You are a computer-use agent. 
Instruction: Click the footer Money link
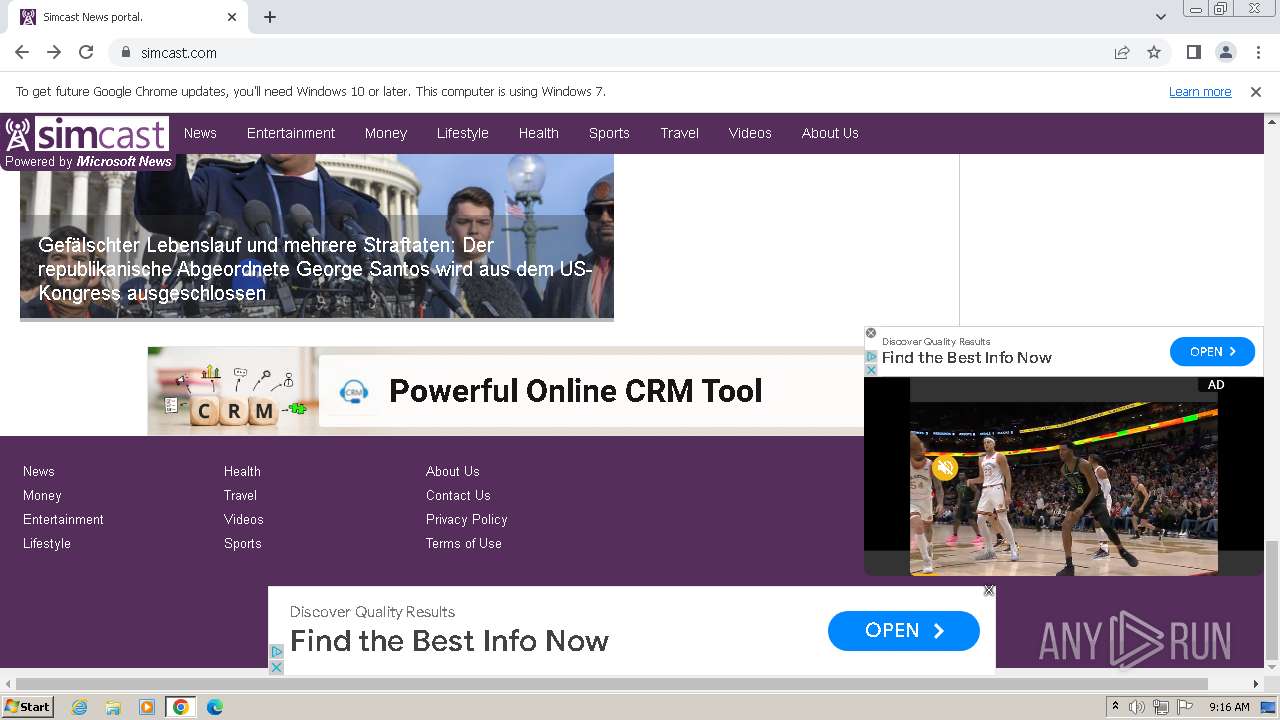pyautogui.click(x=42, y=495)
